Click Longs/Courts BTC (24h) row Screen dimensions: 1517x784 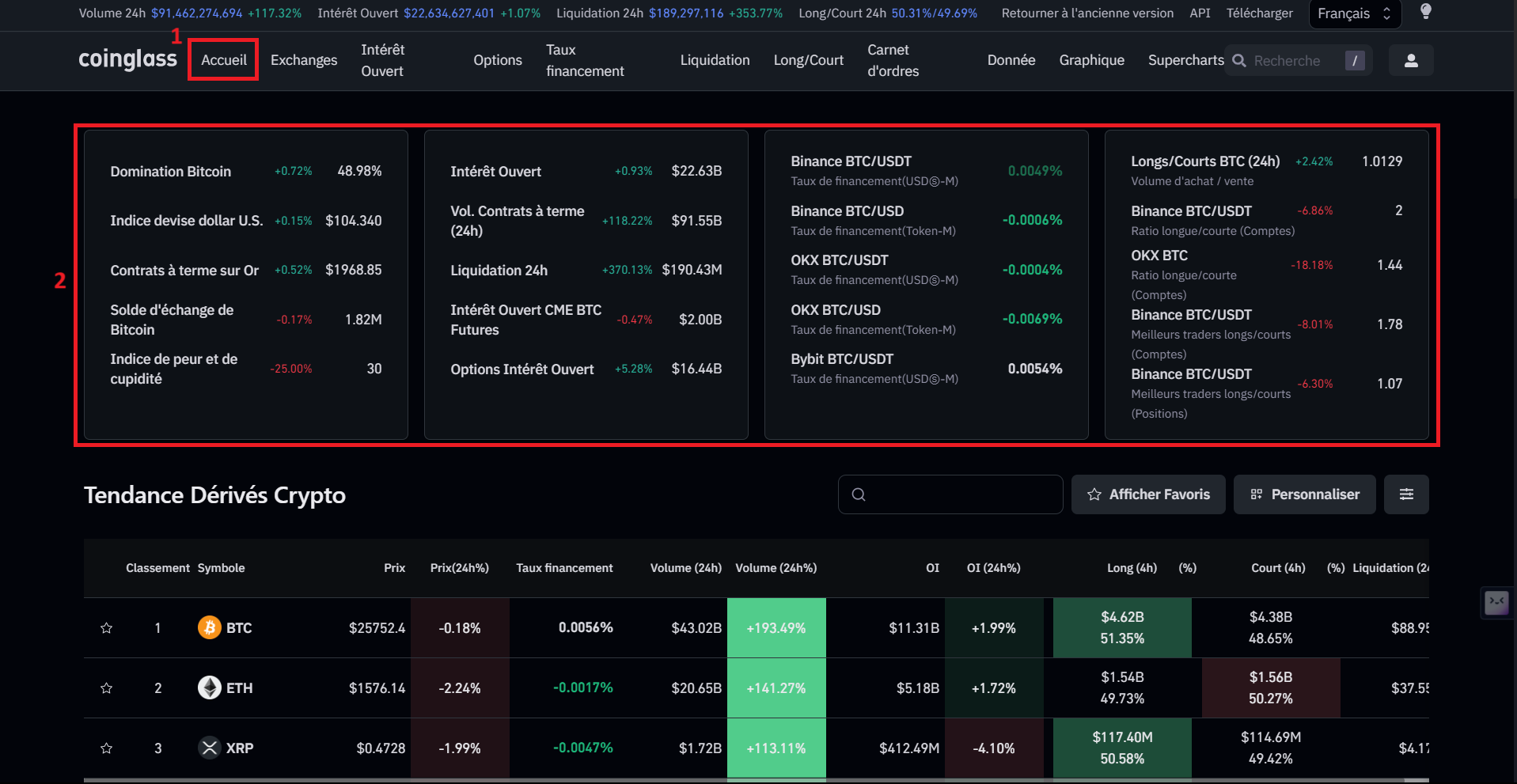(1267, 171)
